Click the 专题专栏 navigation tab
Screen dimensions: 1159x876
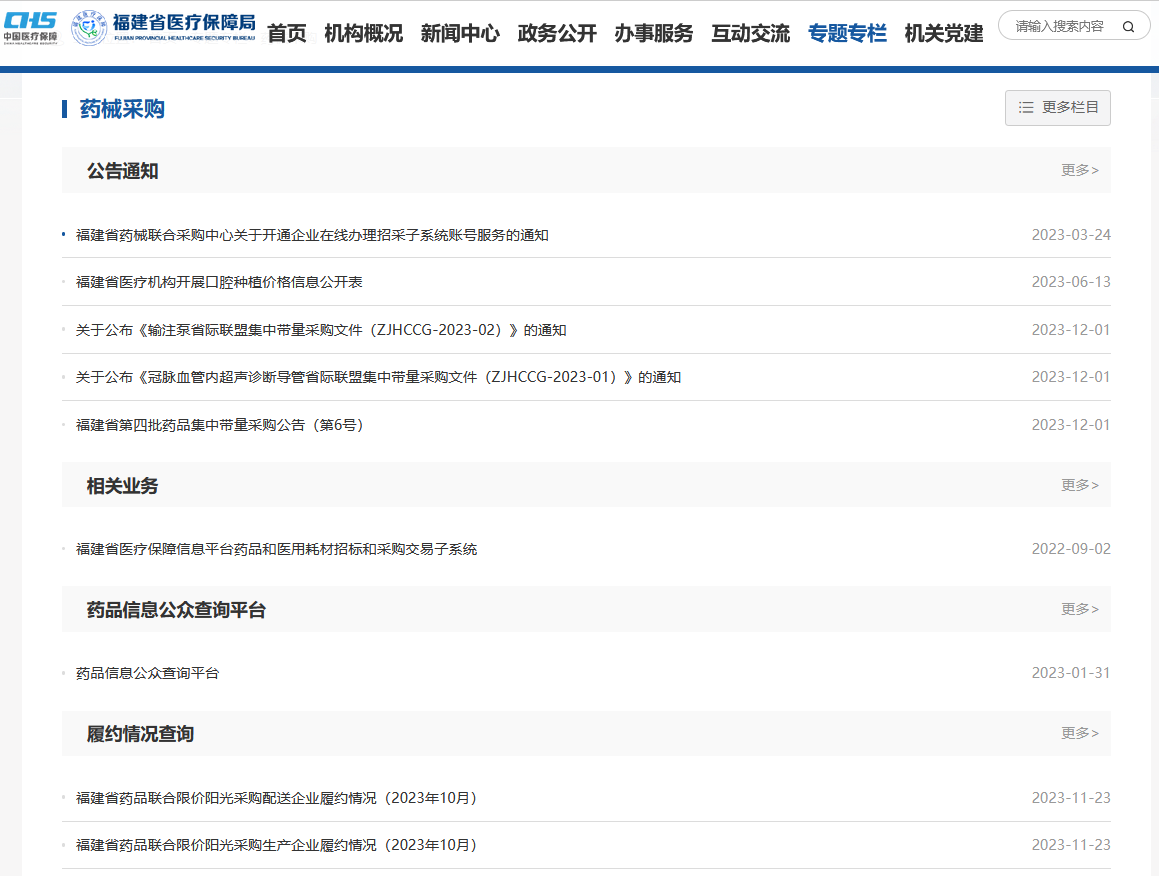[x=847, y=33]
